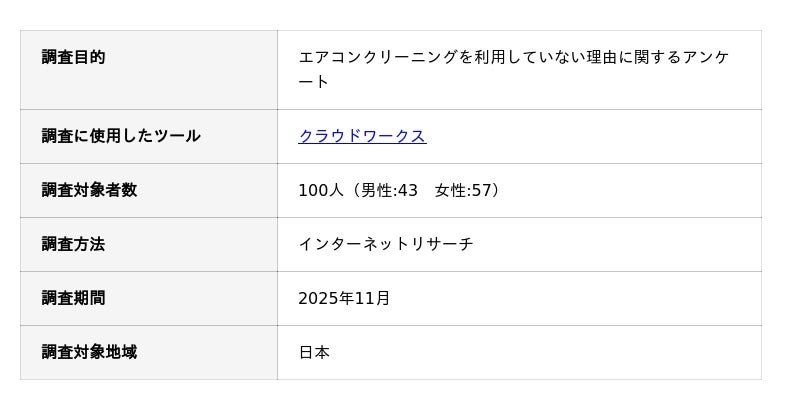Click the phrase に関する in the purpose text
This screenshot has width=800, height=410.
pos(626,57)
